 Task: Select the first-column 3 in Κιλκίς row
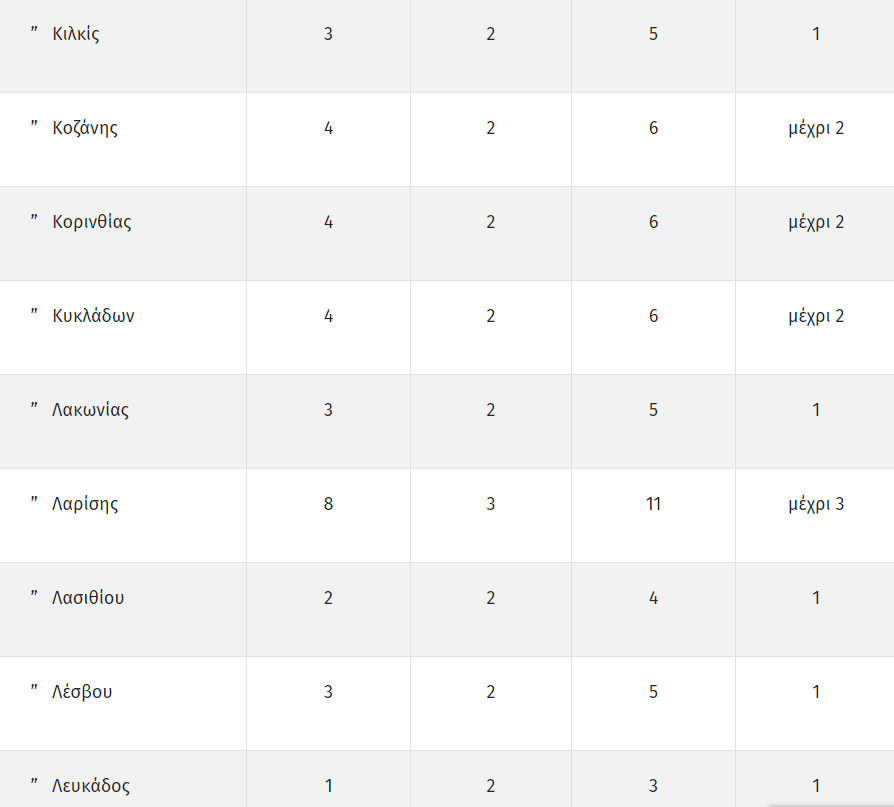point(328,34)
